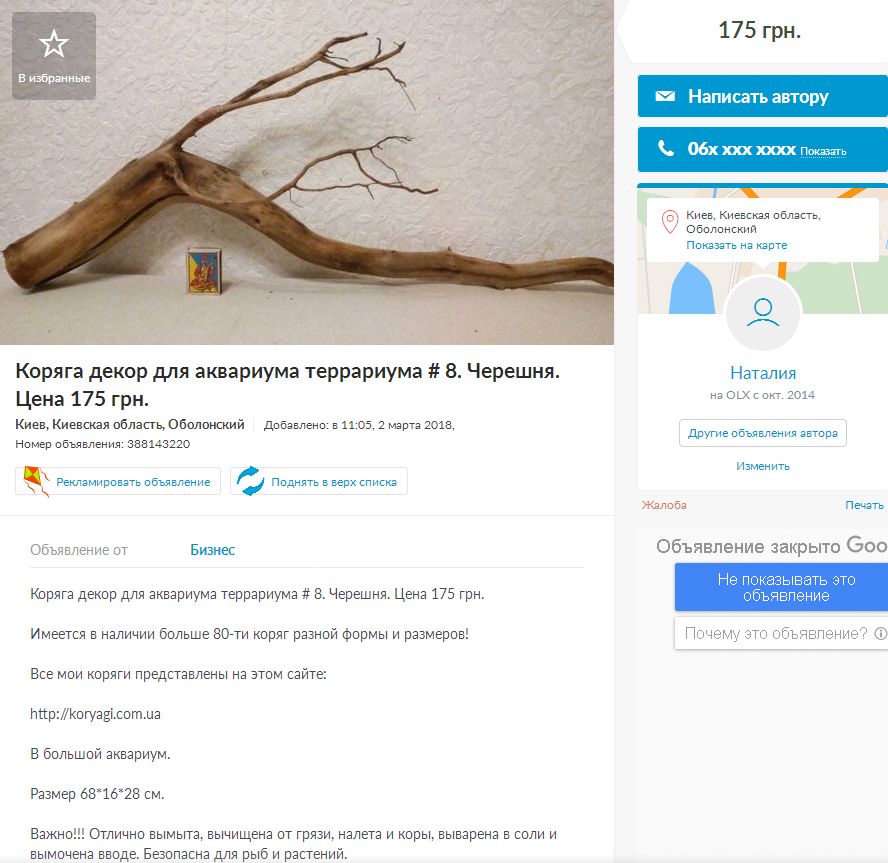Viewport: 888px width, 863px height.
Task: Click the phone handset icon
Action: tap(665, 148)
